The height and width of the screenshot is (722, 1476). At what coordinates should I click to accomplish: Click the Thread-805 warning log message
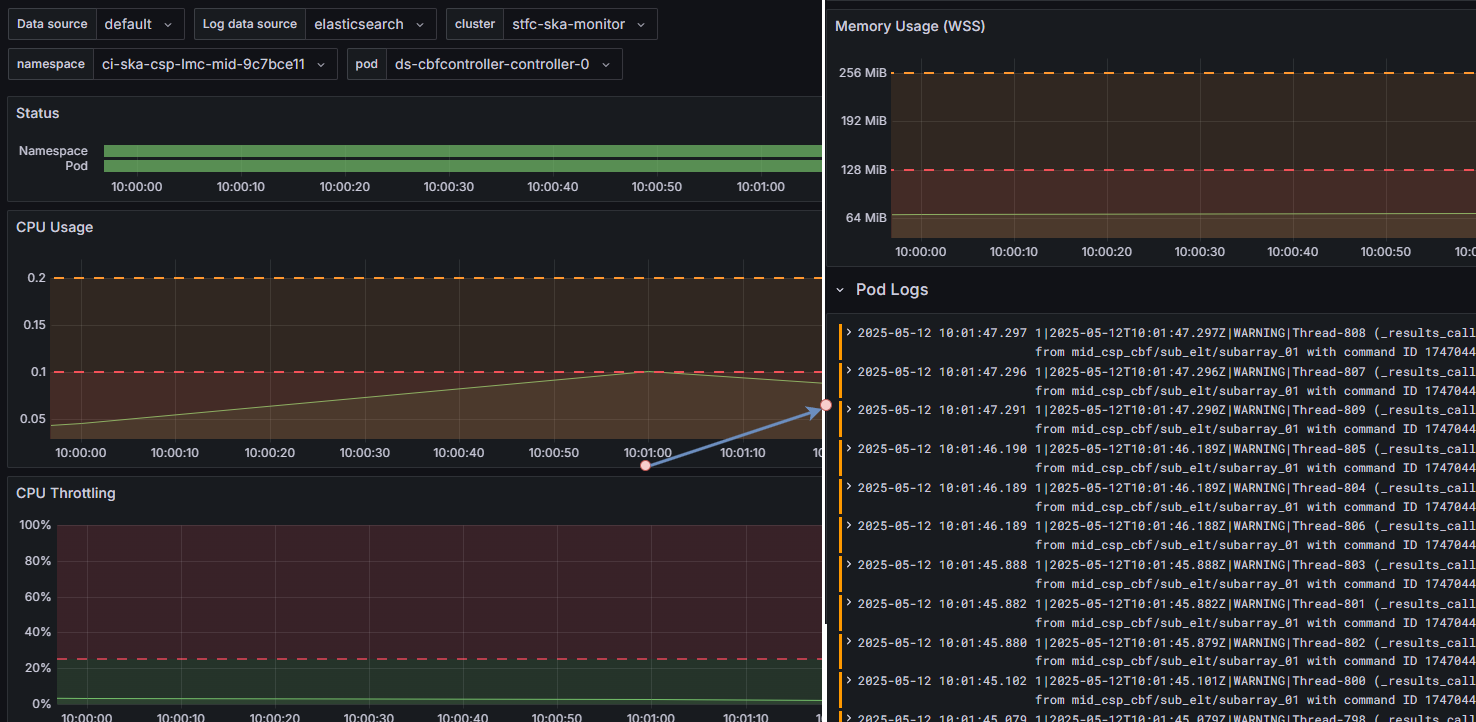pos(1255,458)
